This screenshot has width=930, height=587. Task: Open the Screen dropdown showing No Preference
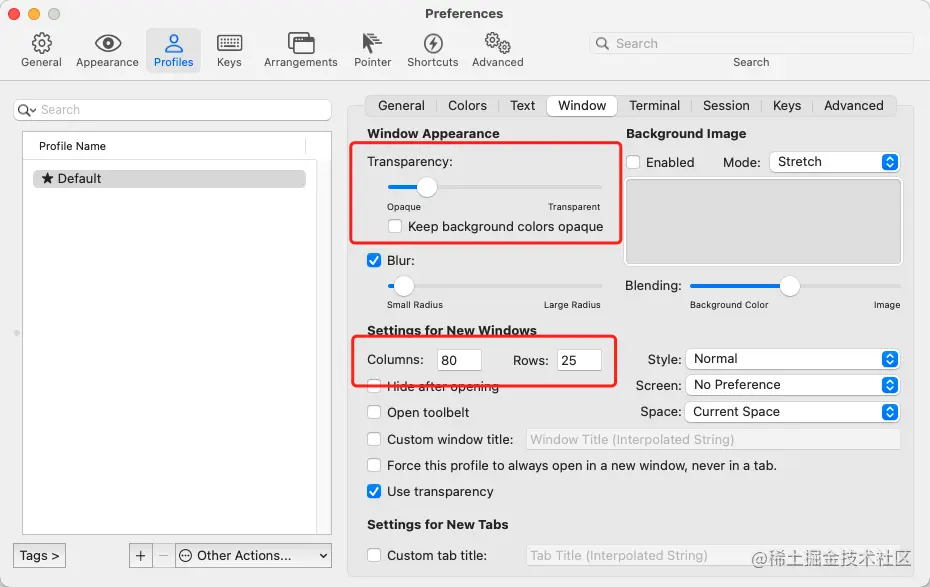click(x=792, y=385)
